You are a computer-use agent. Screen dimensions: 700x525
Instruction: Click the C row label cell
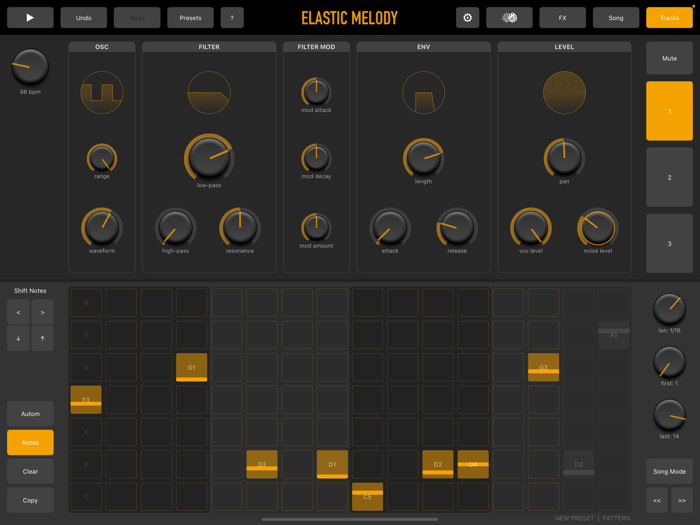86,496
